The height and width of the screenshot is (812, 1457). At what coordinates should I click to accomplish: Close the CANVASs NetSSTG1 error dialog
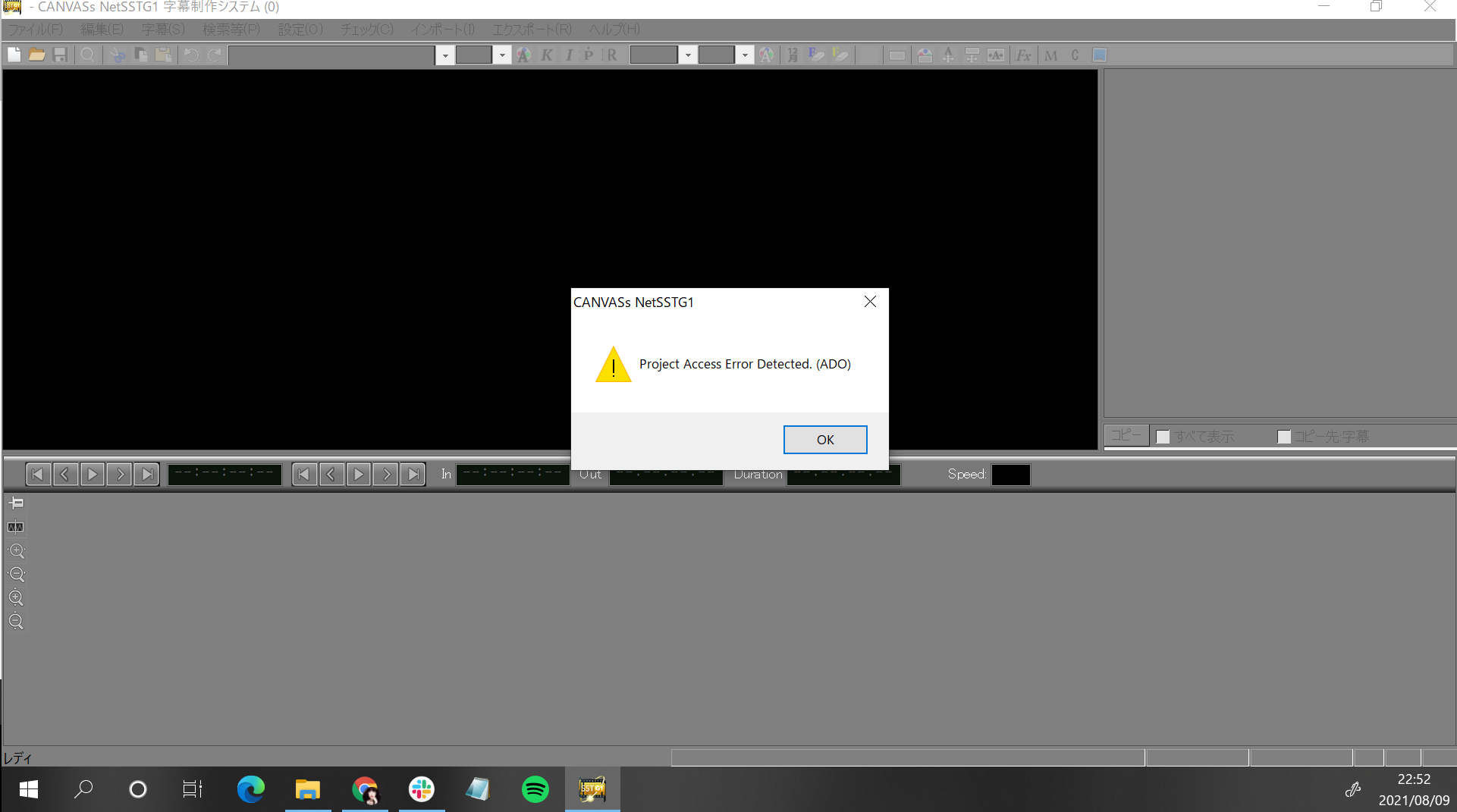pyautogui.click(x=870, y=302)
